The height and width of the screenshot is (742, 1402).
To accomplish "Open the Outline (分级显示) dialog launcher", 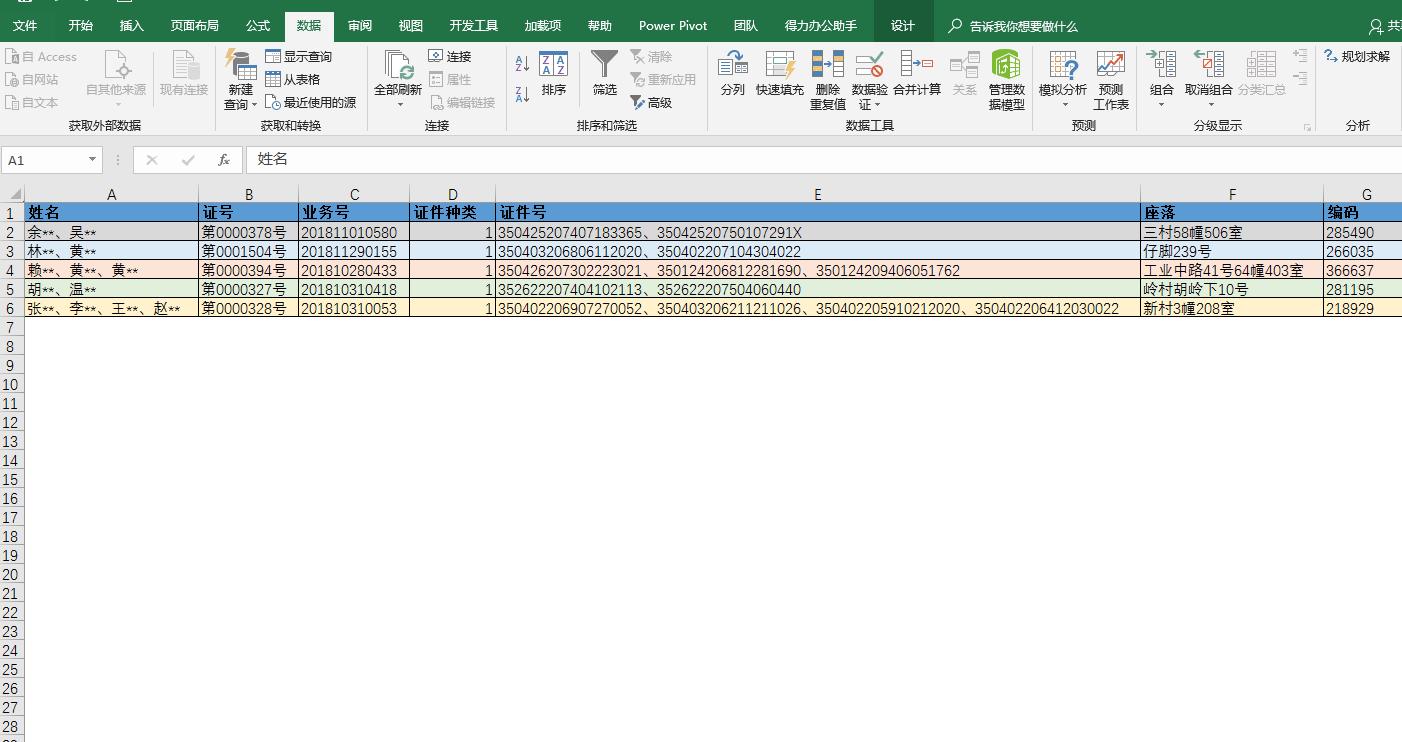I will coord(1307,127).
